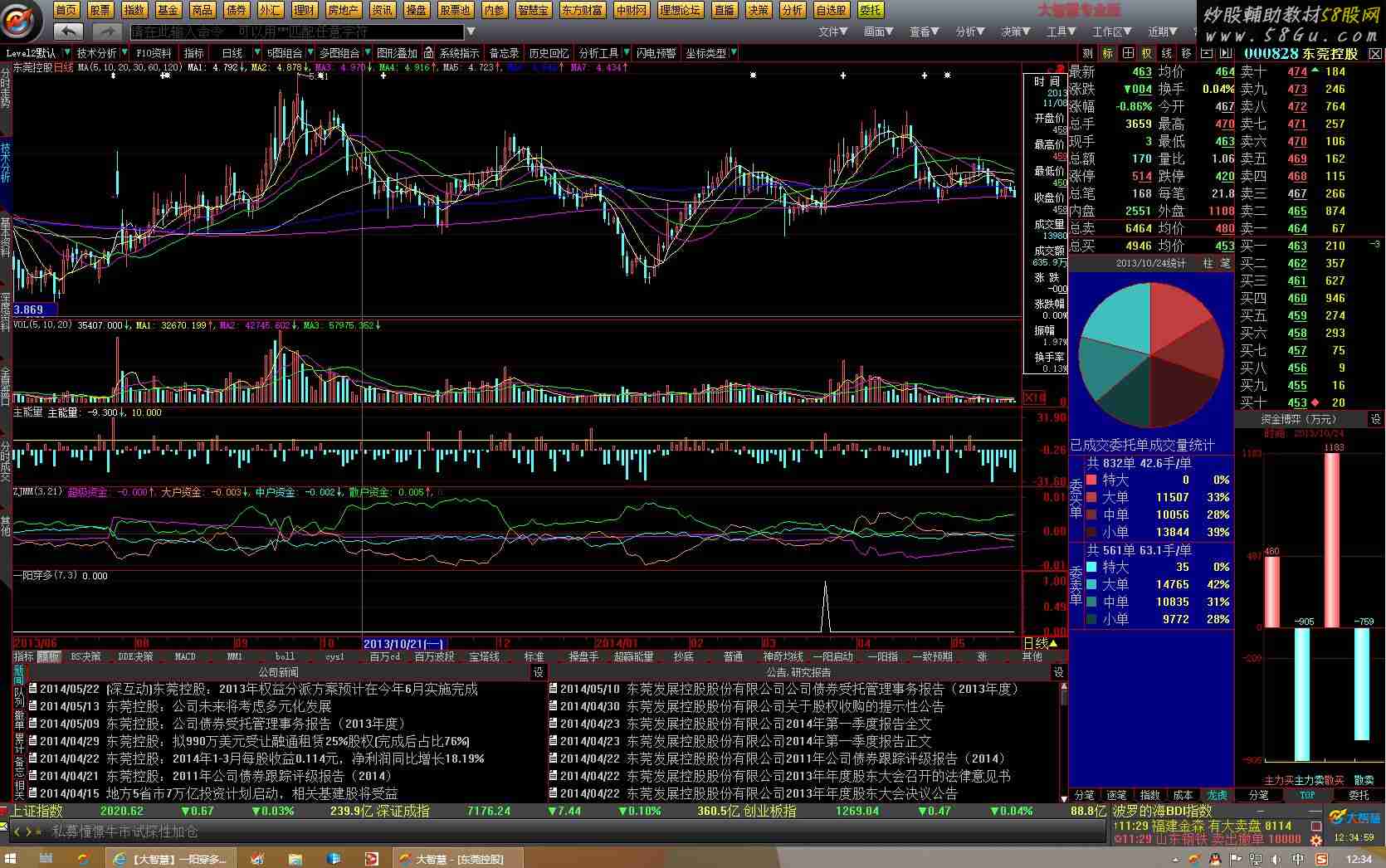Click the next-stock play icon beside 移
This screenshot has height=868, width=1386.
point(1226,53)
